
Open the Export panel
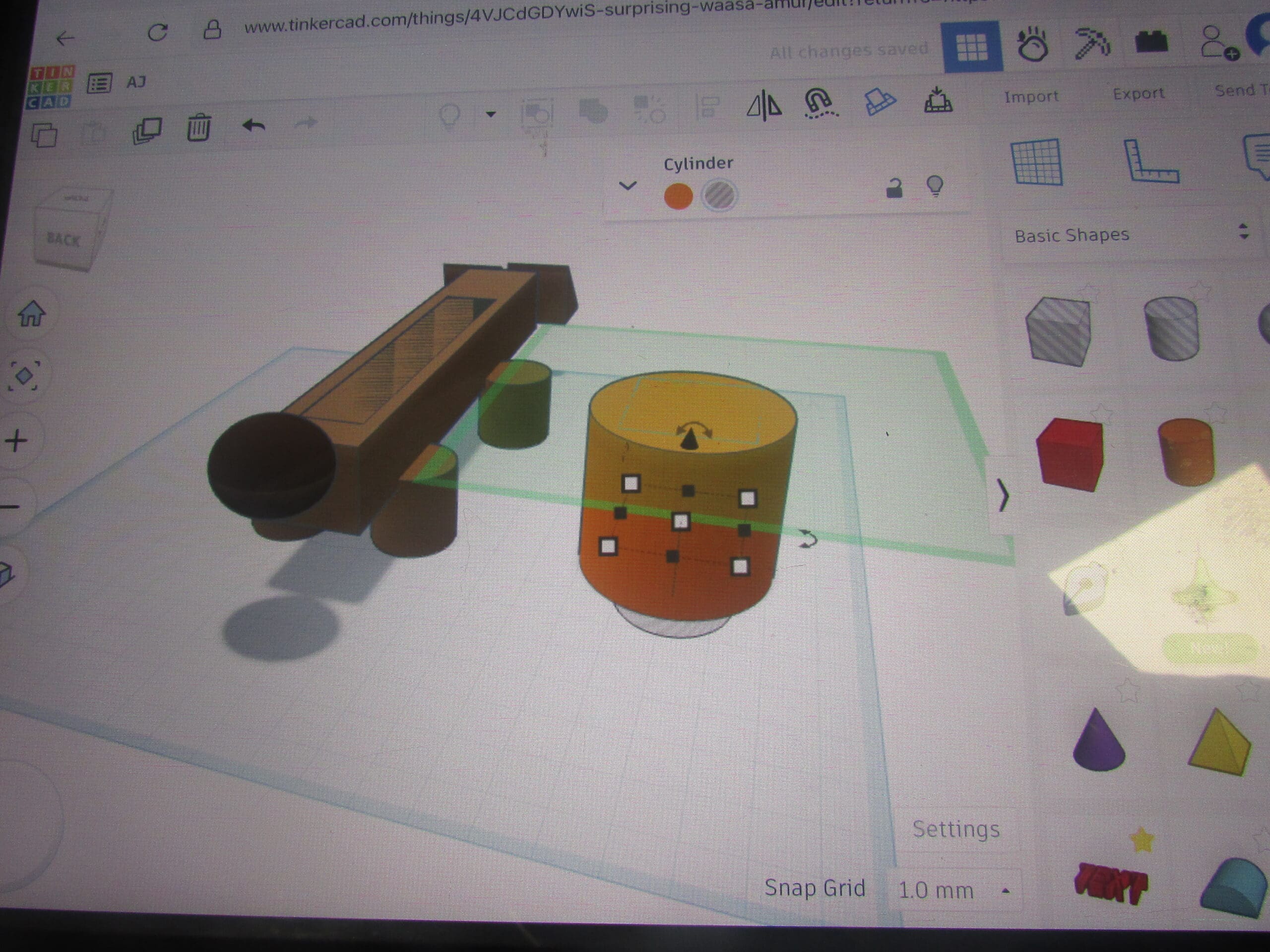[1139, 94]
